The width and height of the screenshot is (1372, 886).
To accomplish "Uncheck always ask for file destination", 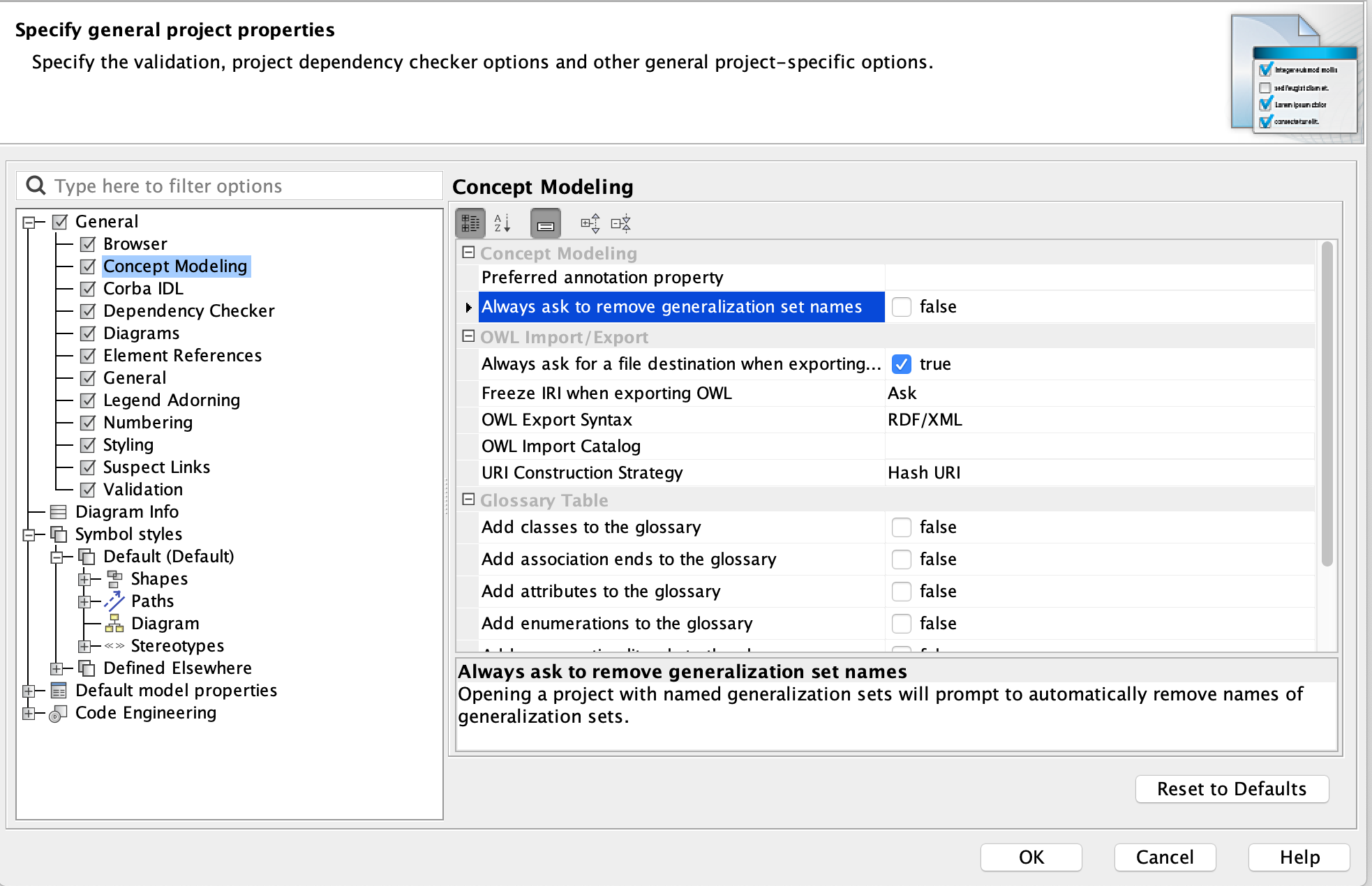I will pos(901,364).
